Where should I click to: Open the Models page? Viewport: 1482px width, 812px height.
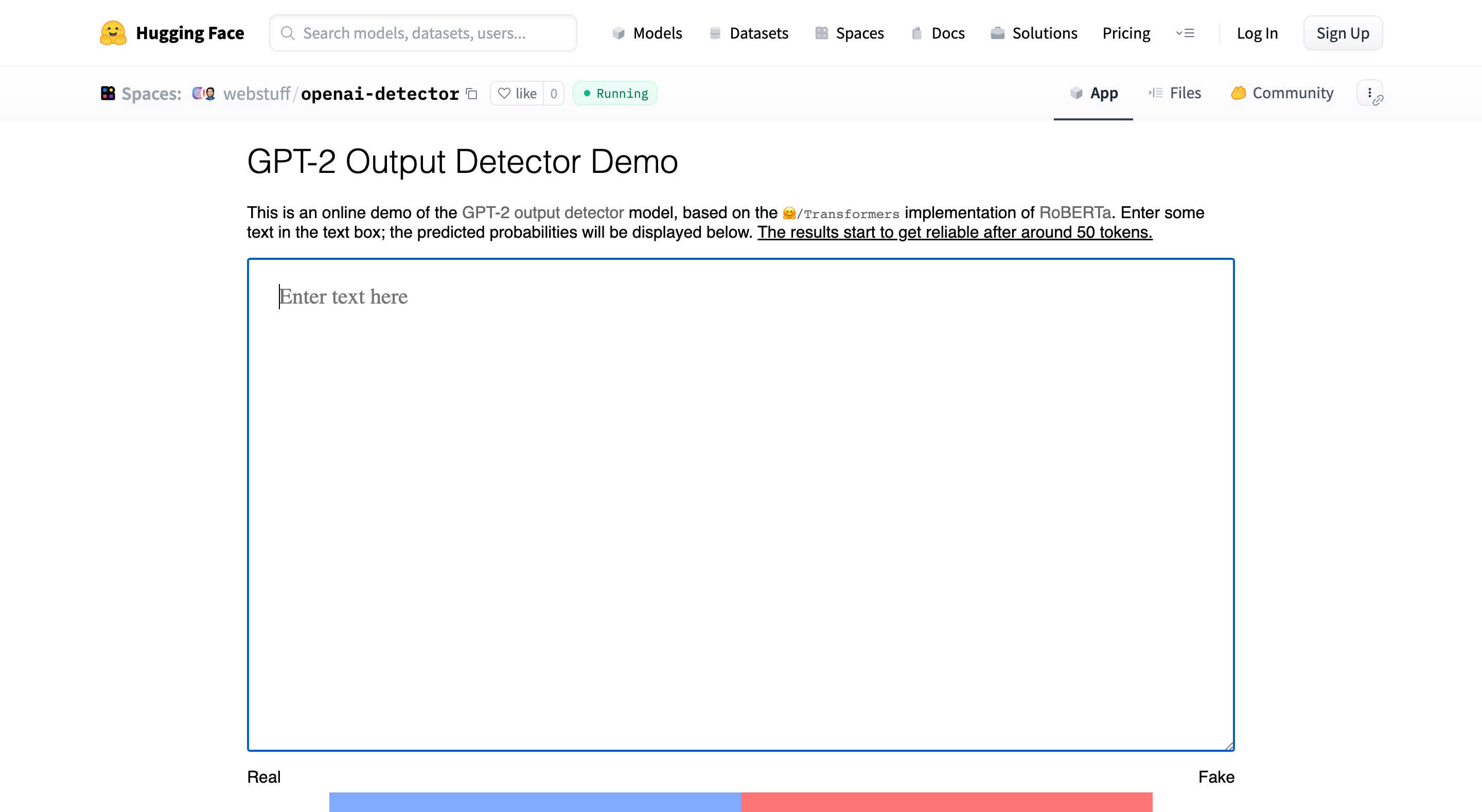click(x=647, y=33)
